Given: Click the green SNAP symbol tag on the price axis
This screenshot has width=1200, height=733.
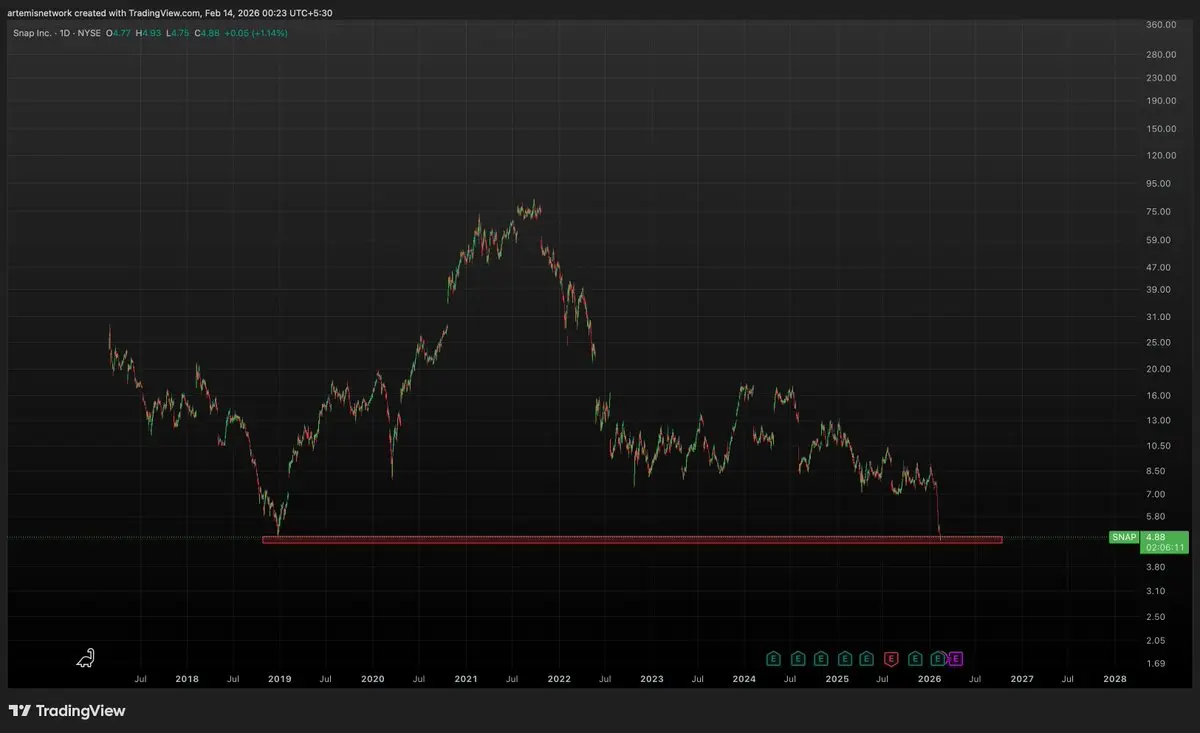Looking at the screenshot, I should coord(1125,537).
